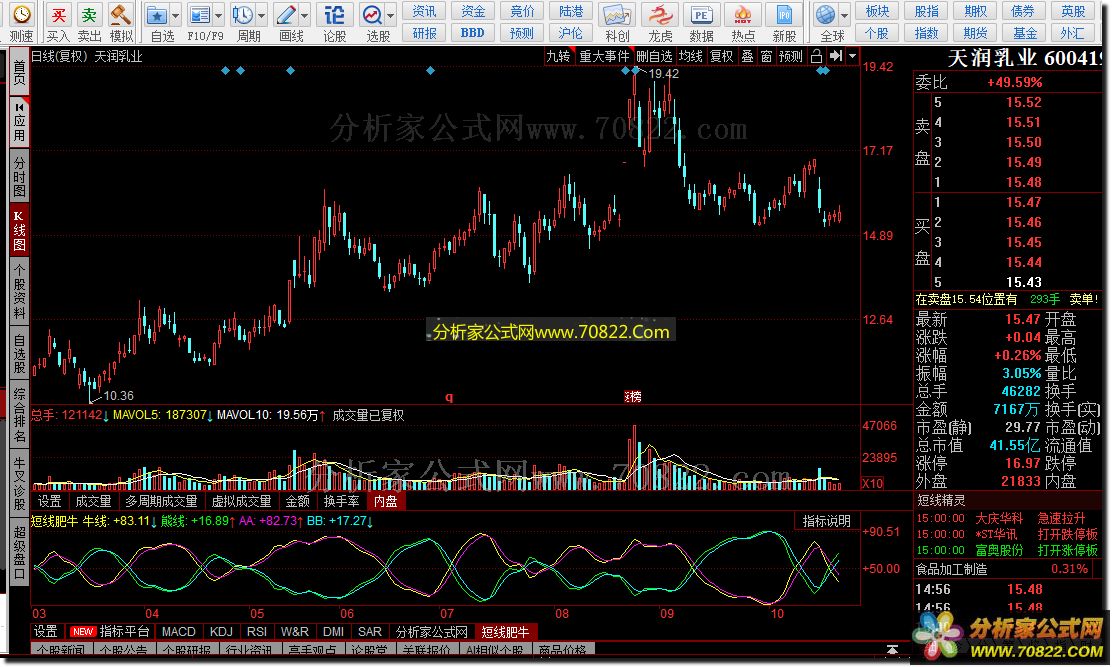Screen dimensions: 1112x667
Task: Open 综合排名 ranking side tab
Action: click(x=19, y=415)
